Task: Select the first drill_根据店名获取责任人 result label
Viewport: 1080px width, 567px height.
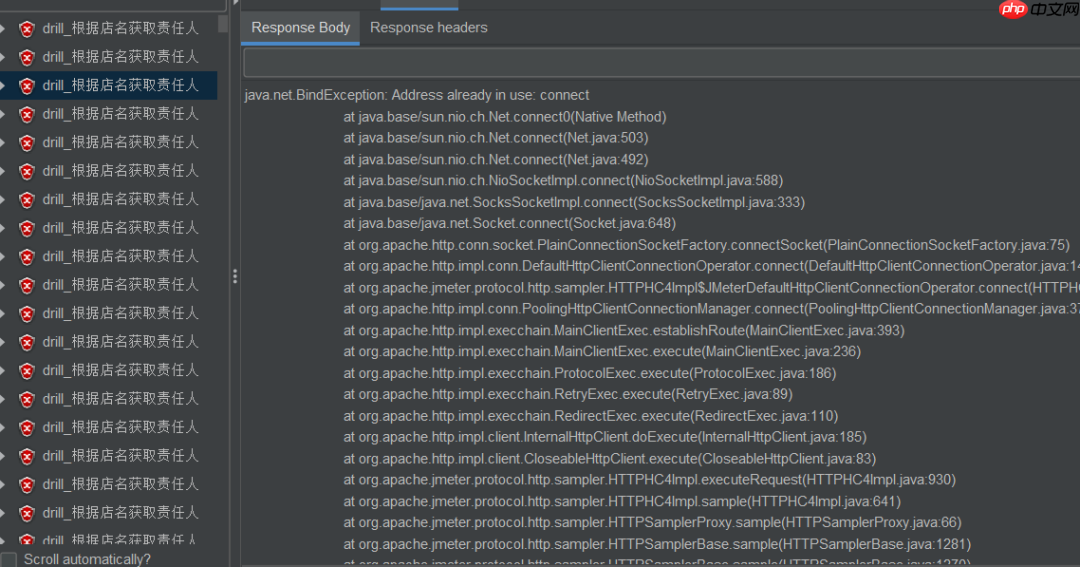Action: (120, 28)
